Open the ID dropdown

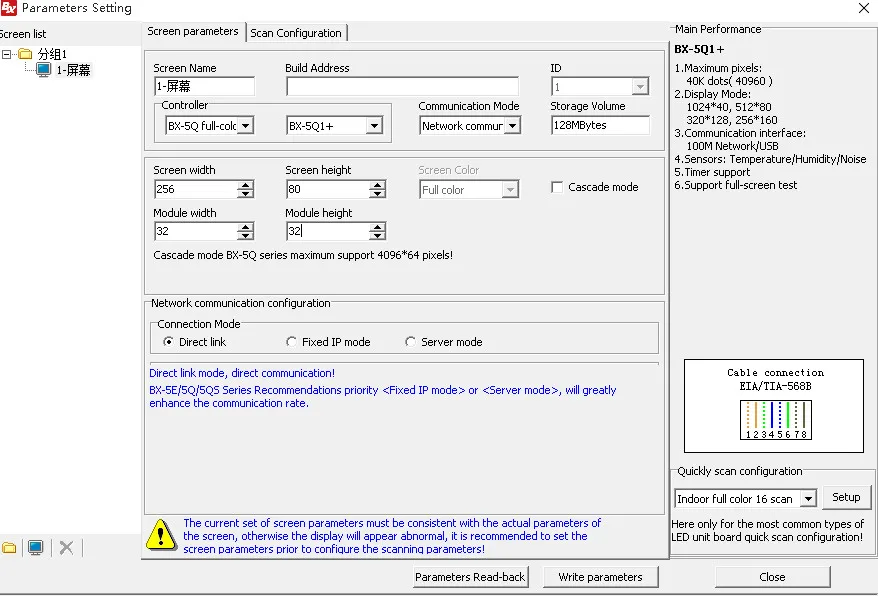pyautogui.click(x=640, y=87)
